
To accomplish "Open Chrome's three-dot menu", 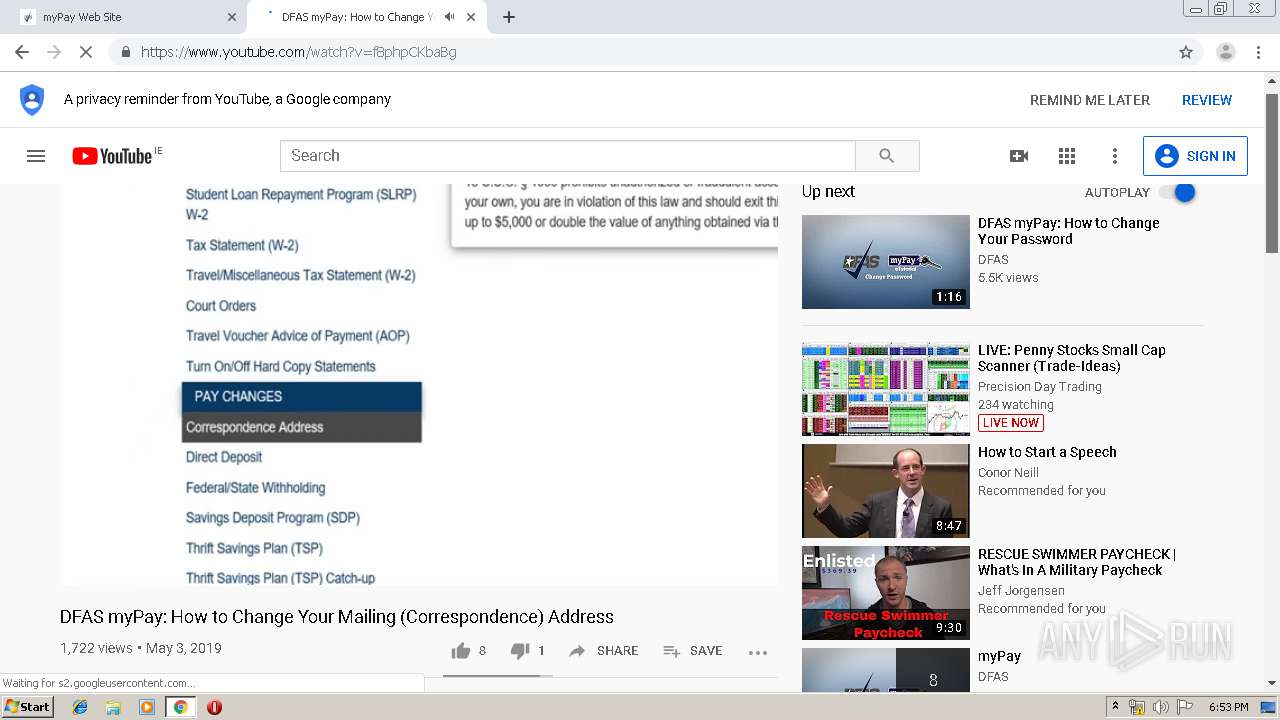I will (1259, 52).
